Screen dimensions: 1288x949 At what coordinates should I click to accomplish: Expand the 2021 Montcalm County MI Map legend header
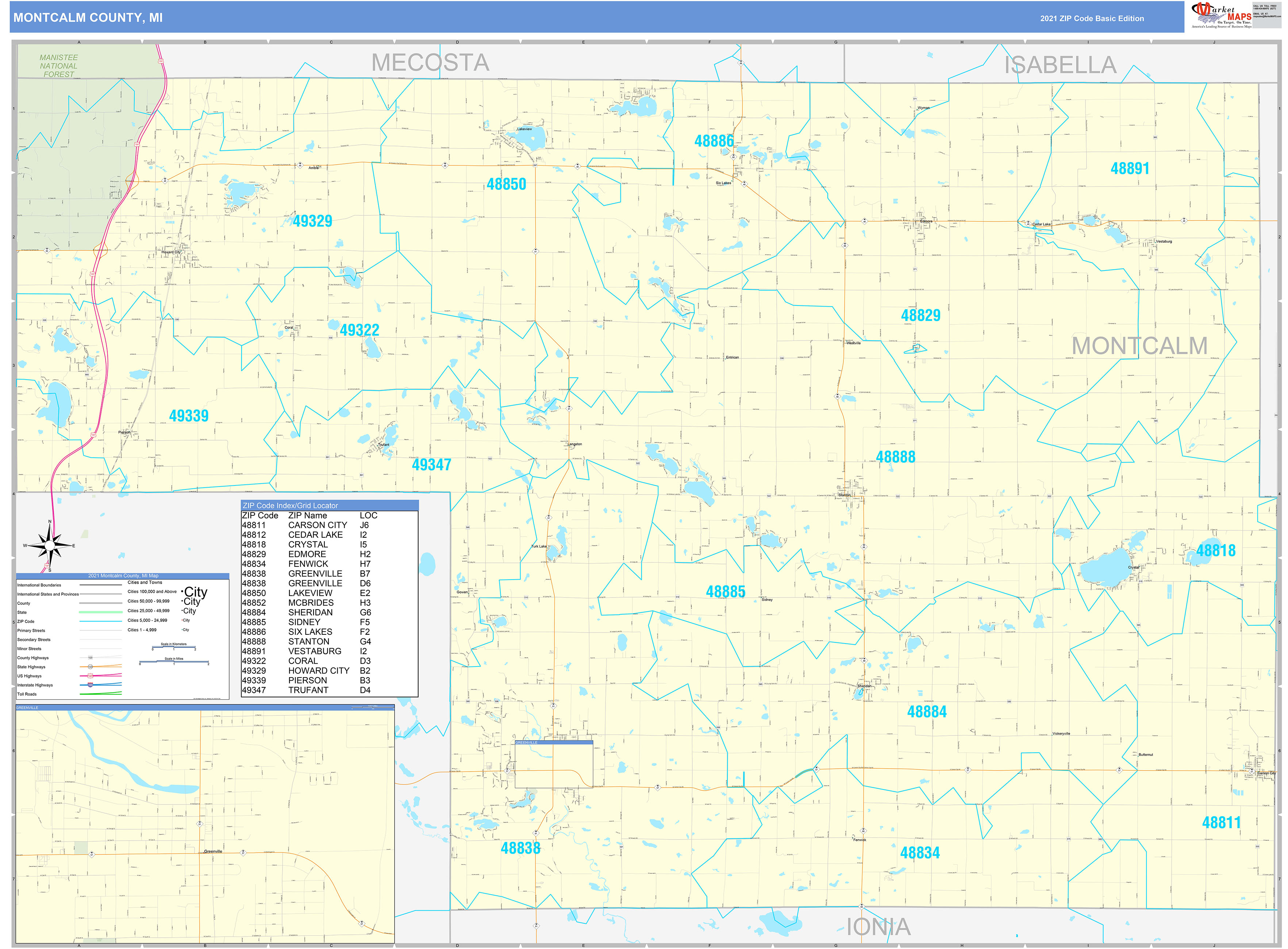pos(122,576)
